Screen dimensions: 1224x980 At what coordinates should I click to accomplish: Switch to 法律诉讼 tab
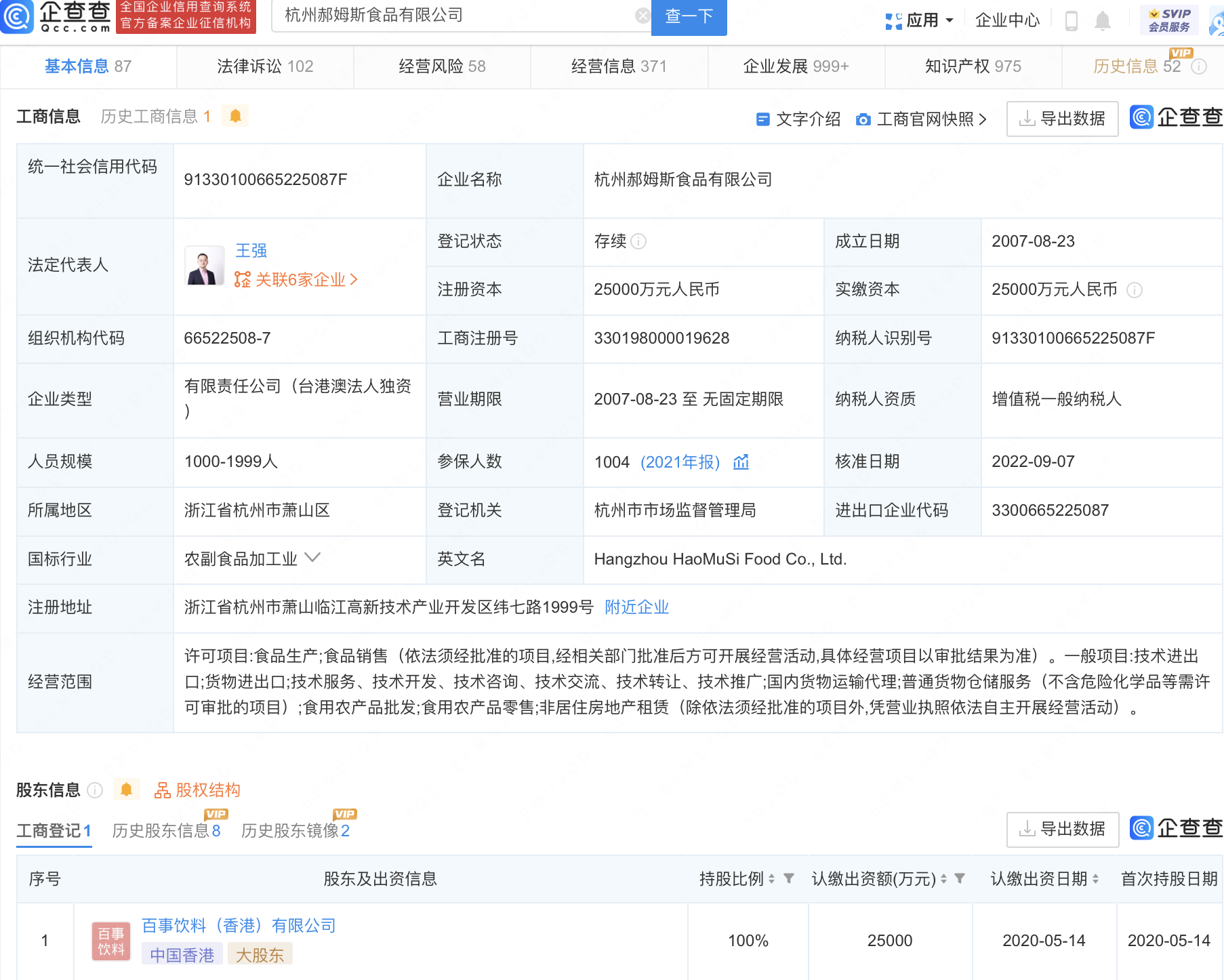(265, 66)
